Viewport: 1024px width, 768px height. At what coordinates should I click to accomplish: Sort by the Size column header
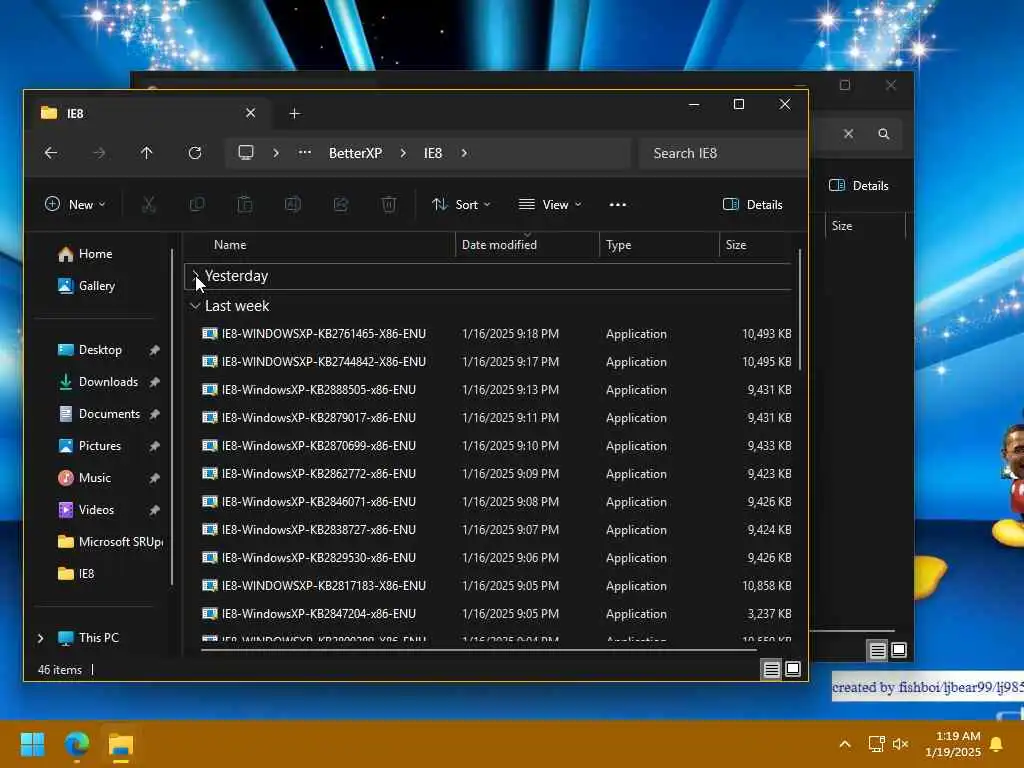point(736,245)
